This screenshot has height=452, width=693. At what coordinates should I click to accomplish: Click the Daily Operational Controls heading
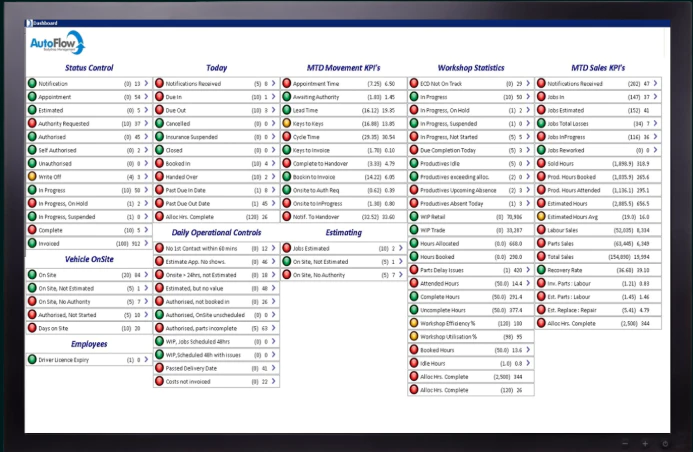pos(216,232)
